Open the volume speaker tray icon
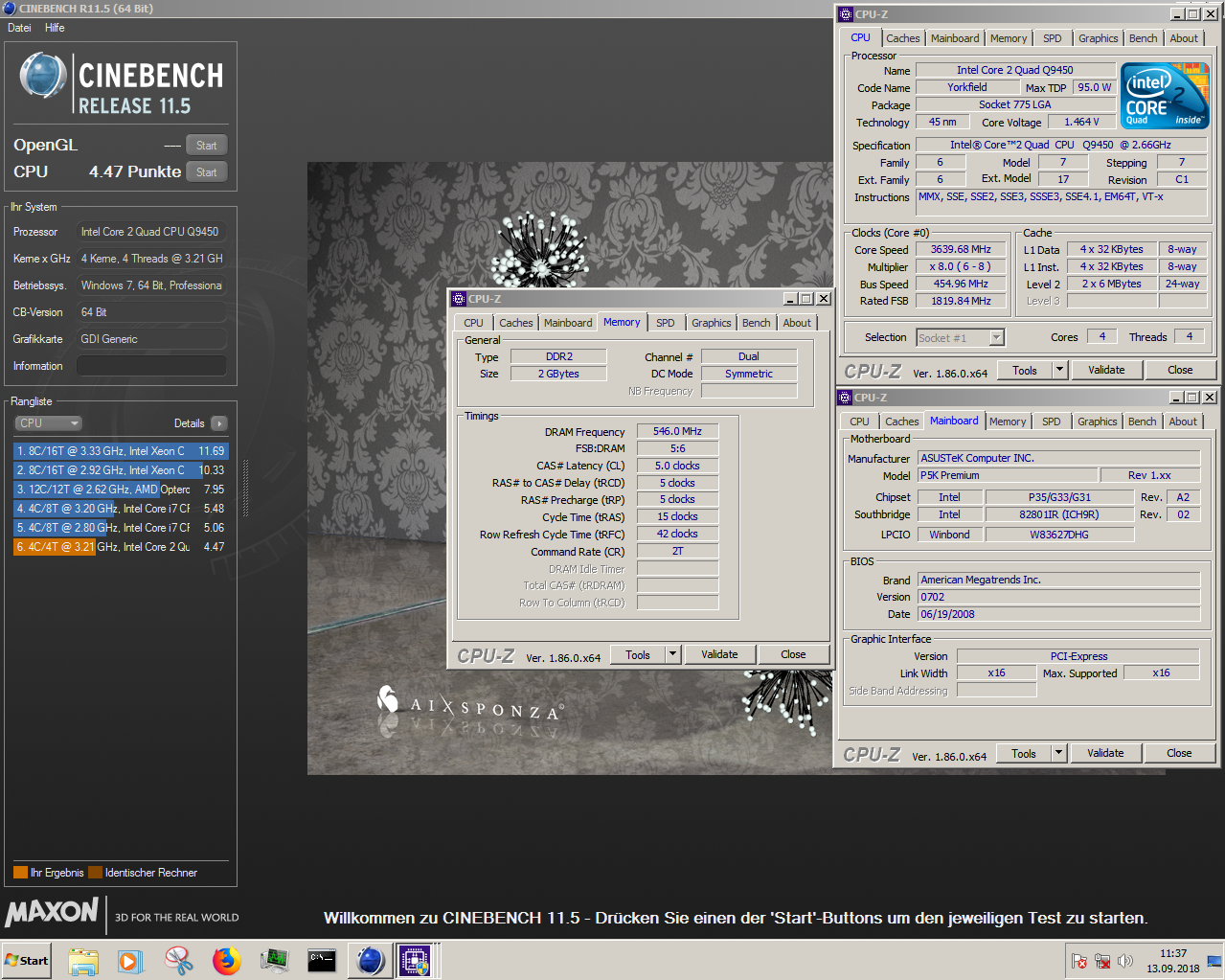 point(1125,961)
